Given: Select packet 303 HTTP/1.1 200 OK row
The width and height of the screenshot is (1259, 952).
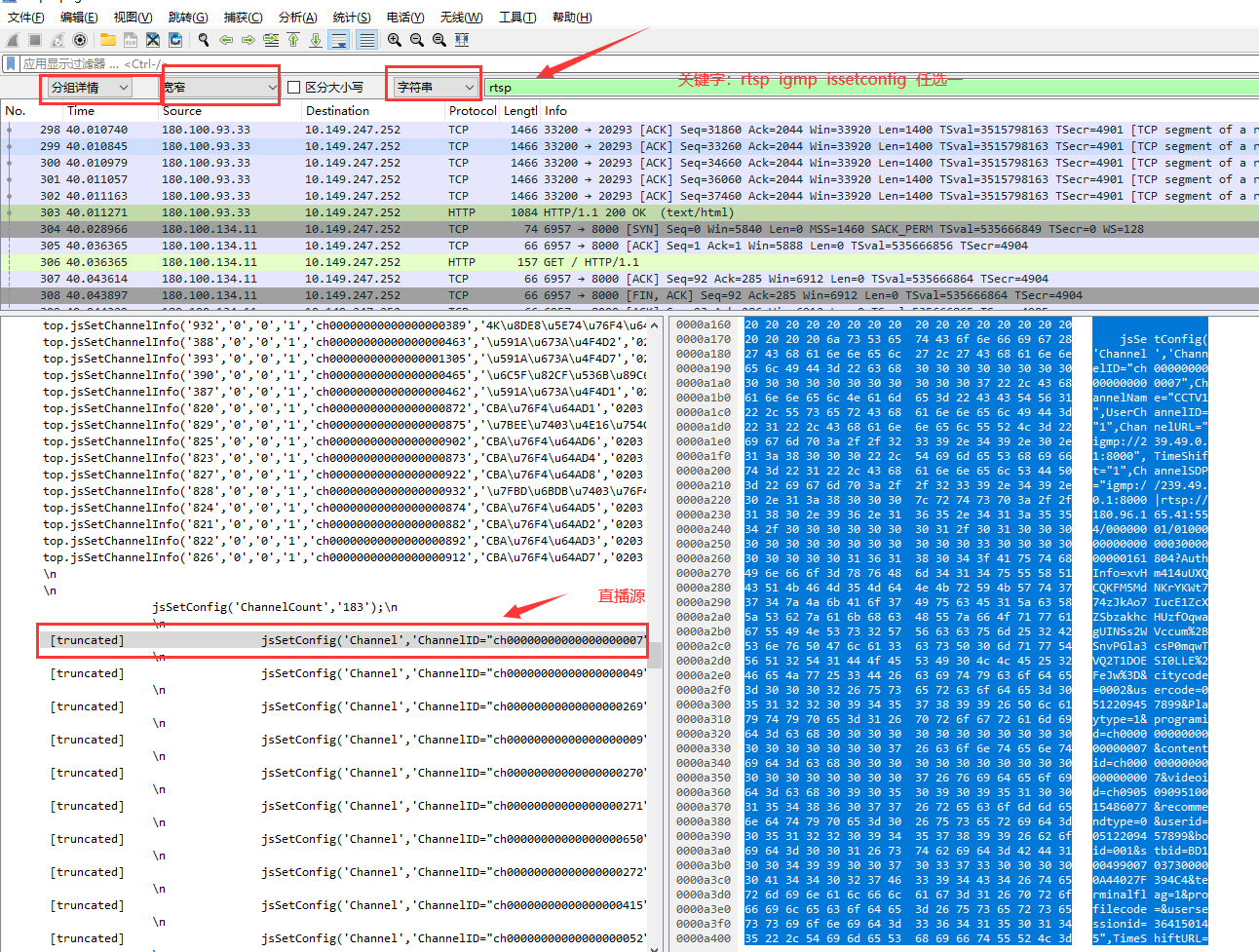Looking at the screenshot, I should pos(629,212).
